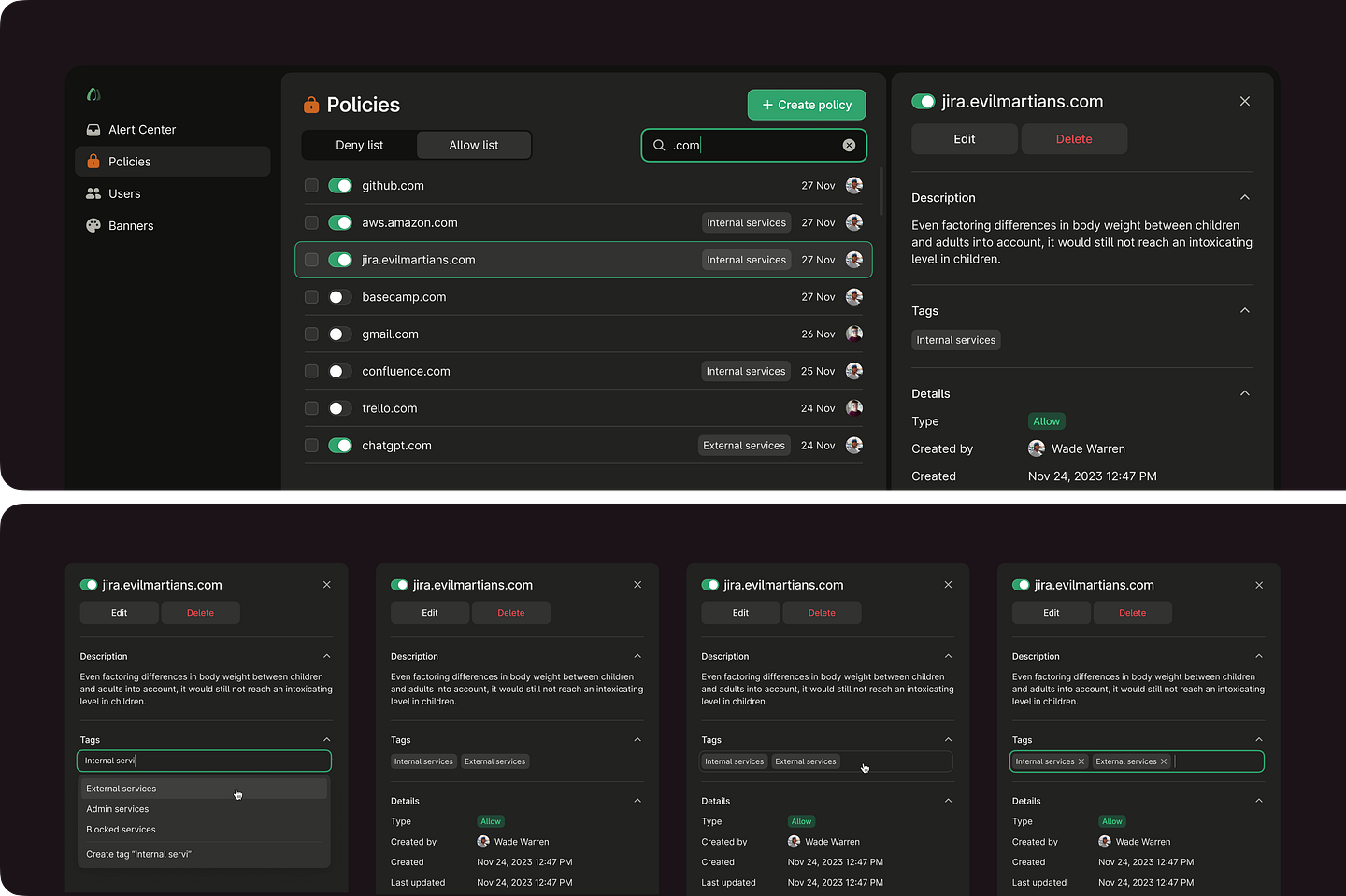Viewport: 1346px width, 896px height.
Task: Click Wade Warren avatar in the third small panel
Action: click(794, 842)
